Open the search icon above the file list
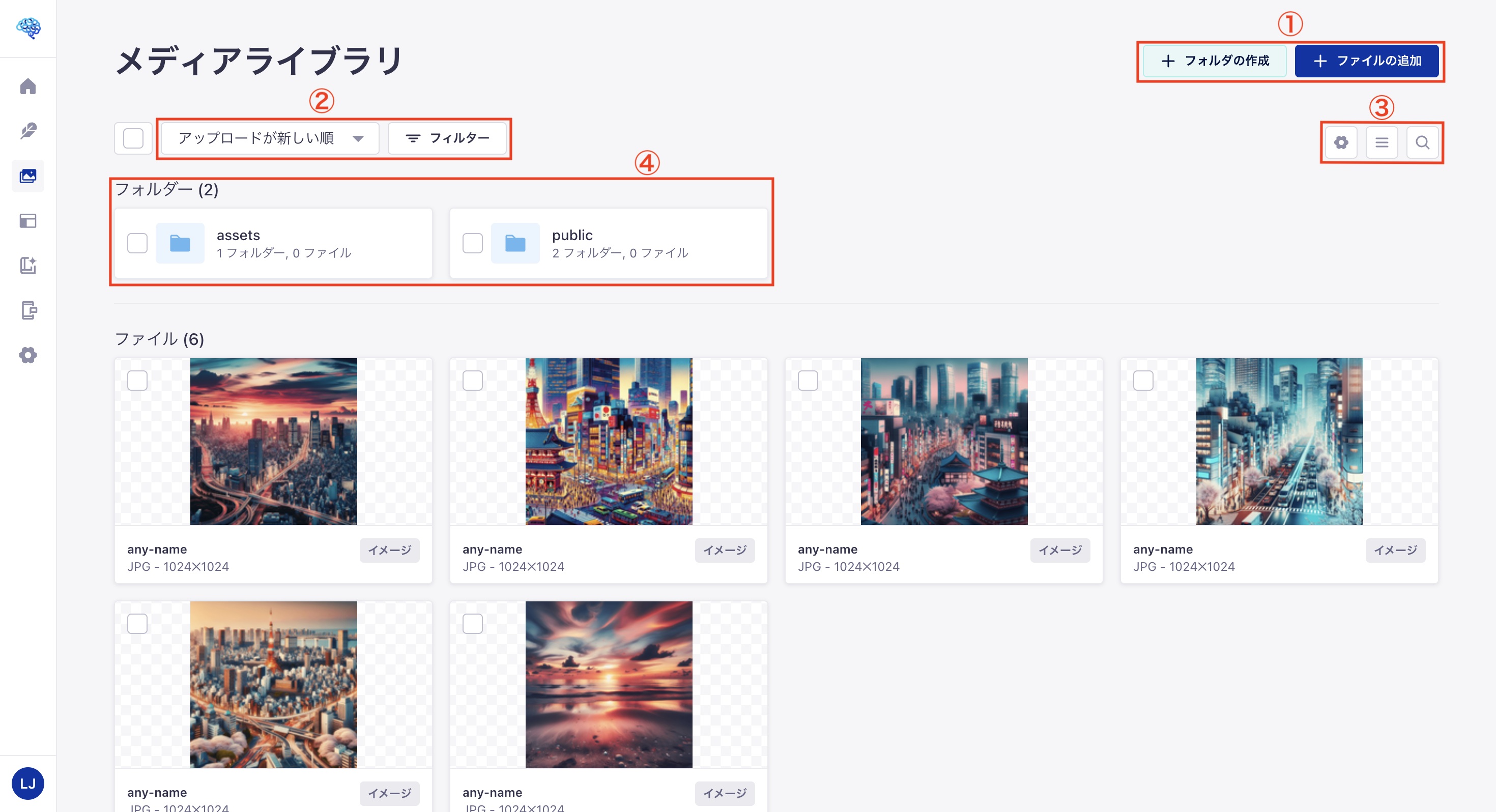Screen dimensions: 1496x812 [x=1423, y=142]
